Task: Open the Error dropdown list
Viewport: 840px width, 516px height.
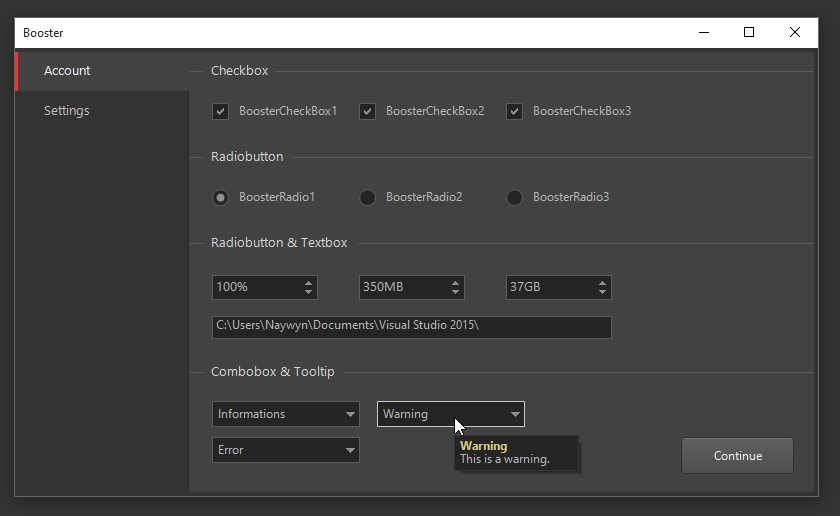Action: 286,450
